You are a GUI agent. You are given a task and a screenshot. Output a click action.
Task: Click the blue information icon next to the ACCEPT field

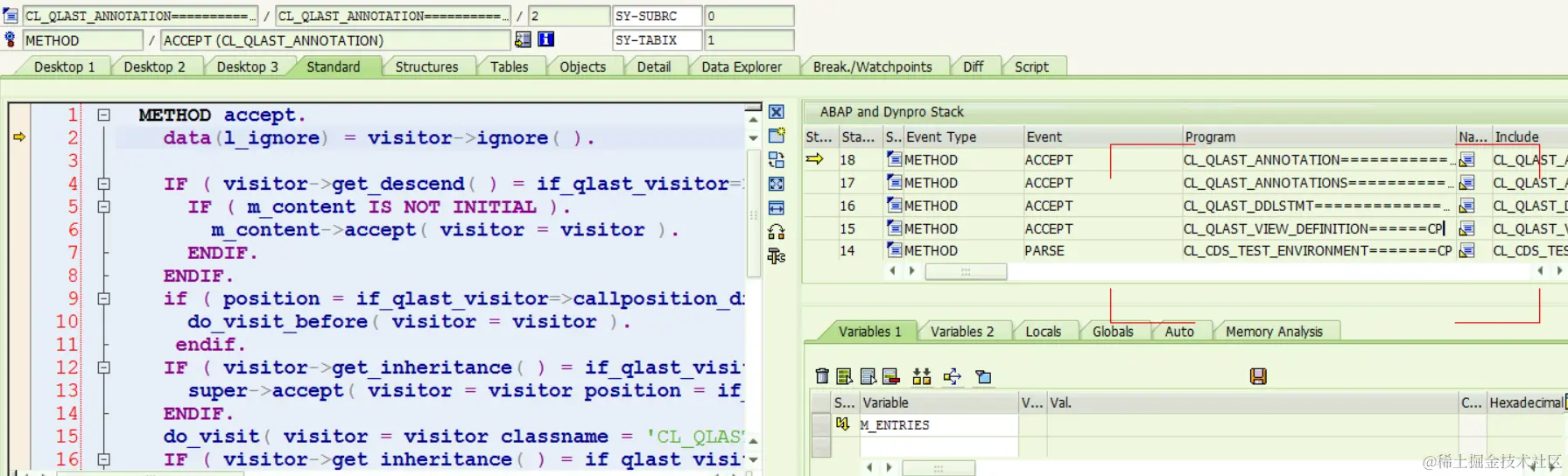pyautogui.click(x=545, y=39)
